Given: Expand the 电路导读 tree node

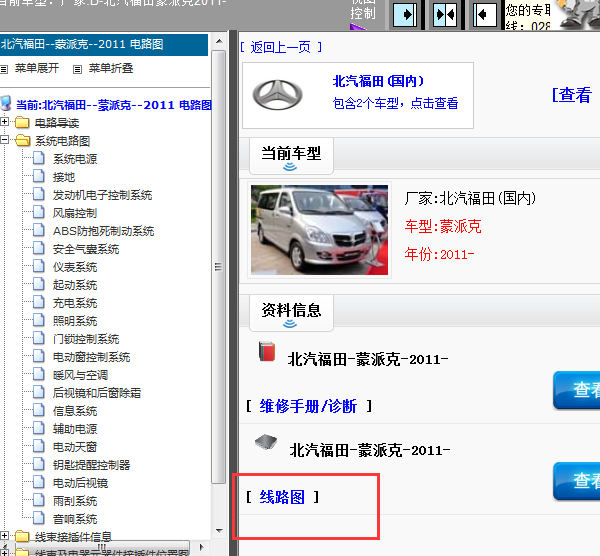Looking at the screenshot, I should [x=4, y=122].
